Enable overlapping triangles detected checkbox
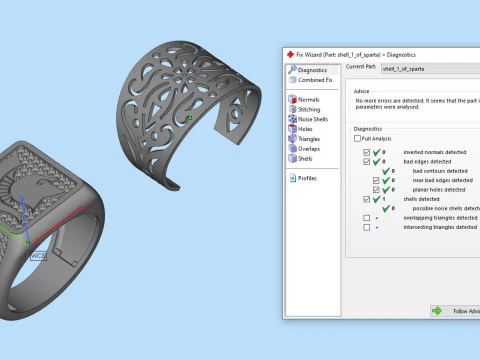Viewport: 480px width, 360px height. point(367,218)
